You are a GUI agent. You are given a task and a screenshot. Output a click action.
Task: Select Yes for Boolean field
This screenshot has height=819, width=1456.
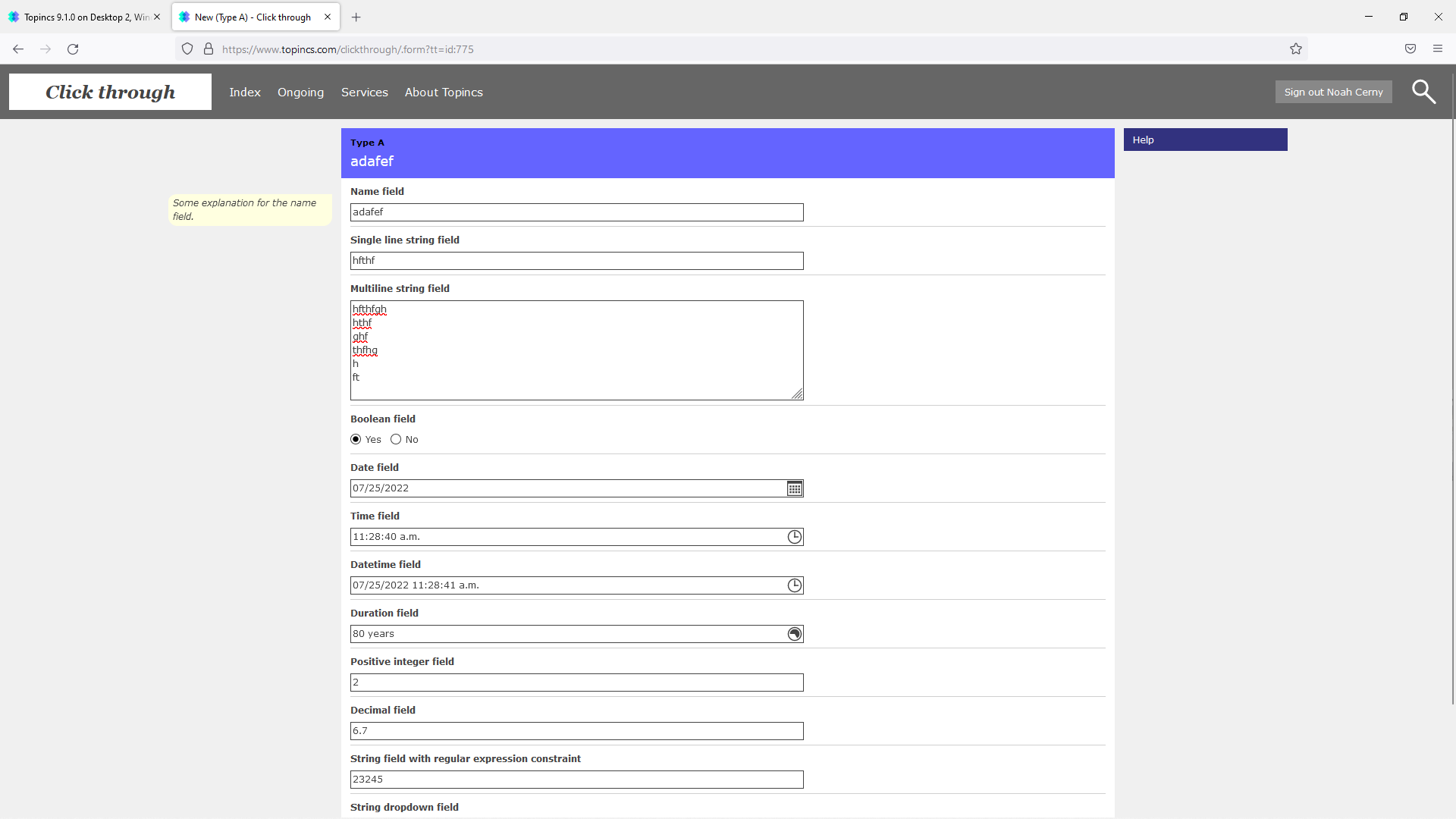pos(356,439)
